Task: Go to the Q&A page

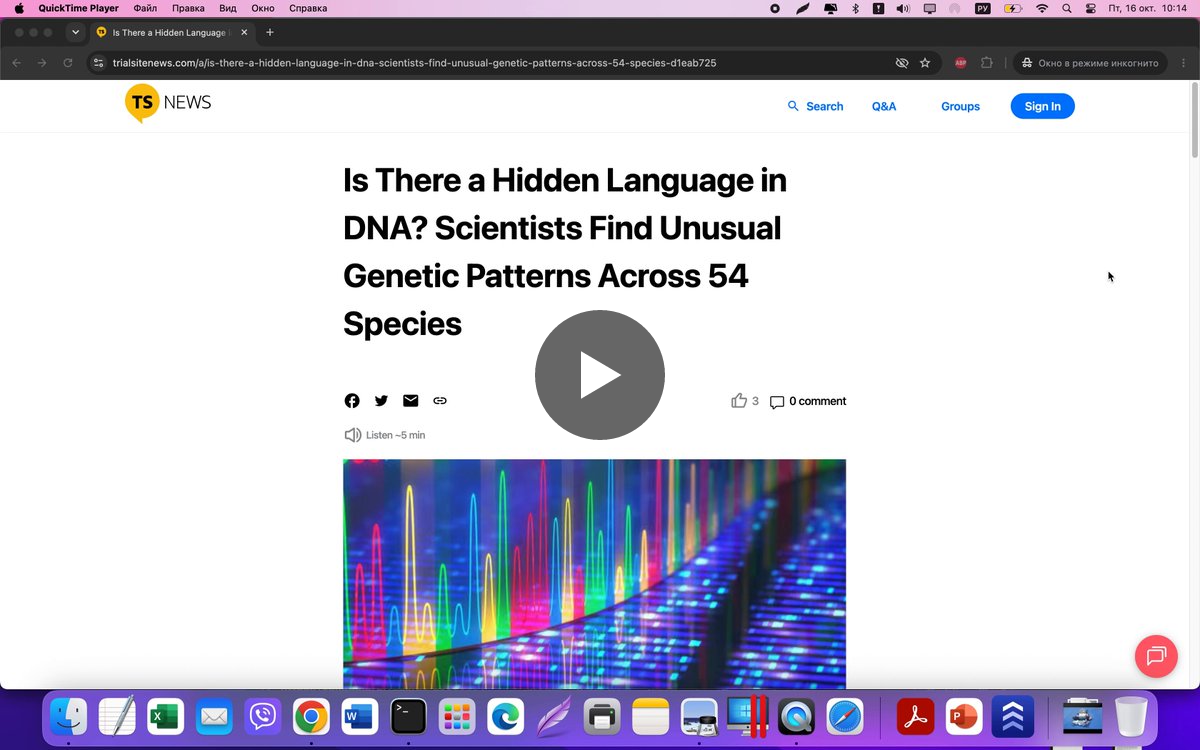Action: point(884,106)
